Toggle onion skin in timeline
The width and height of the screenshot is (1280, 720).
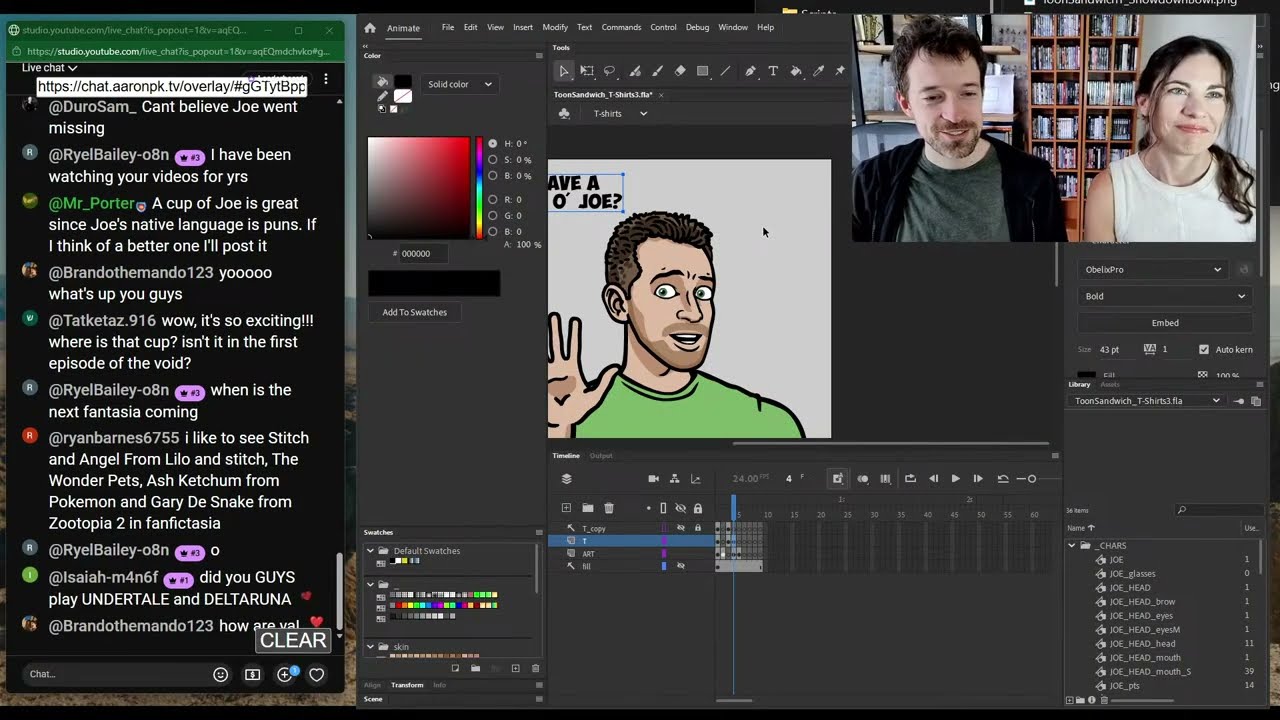[863, 479]
